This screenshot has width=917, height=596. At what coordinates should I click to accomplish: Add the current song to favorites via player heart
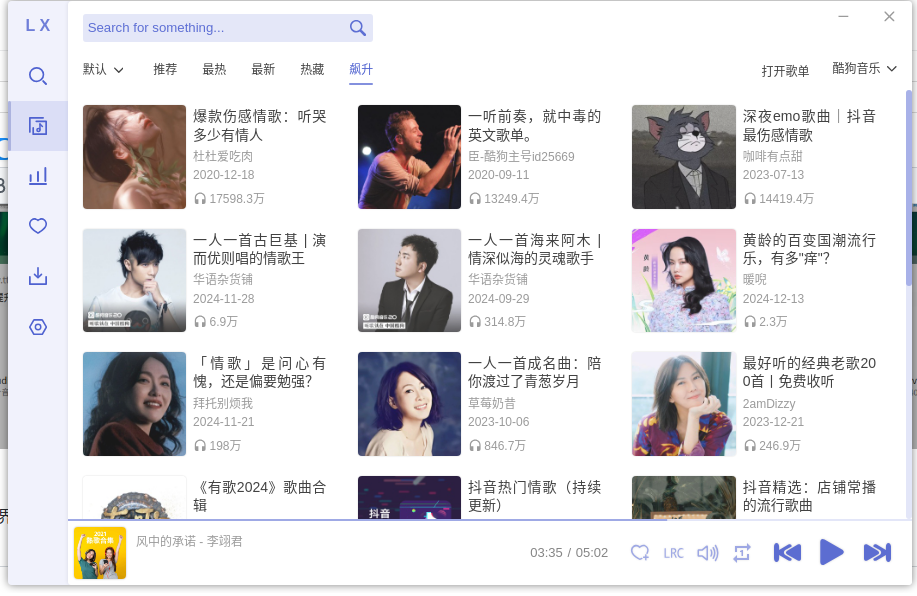[x=640, y=553]
